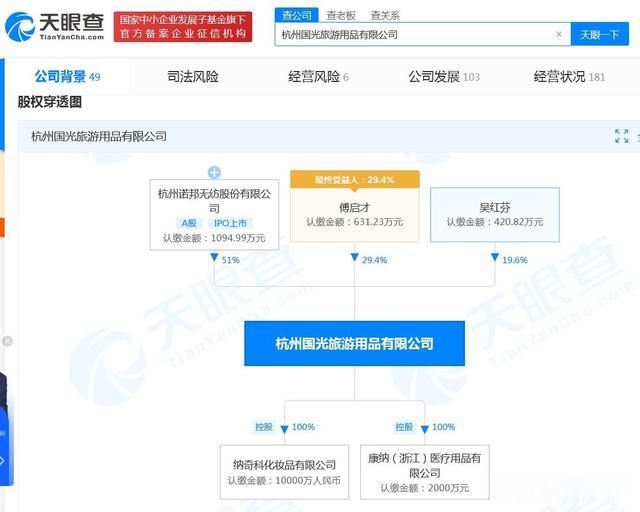Open the 吴红芬 shareholder node
Viewport: 640px width, 512px height.
pos(495,215)
